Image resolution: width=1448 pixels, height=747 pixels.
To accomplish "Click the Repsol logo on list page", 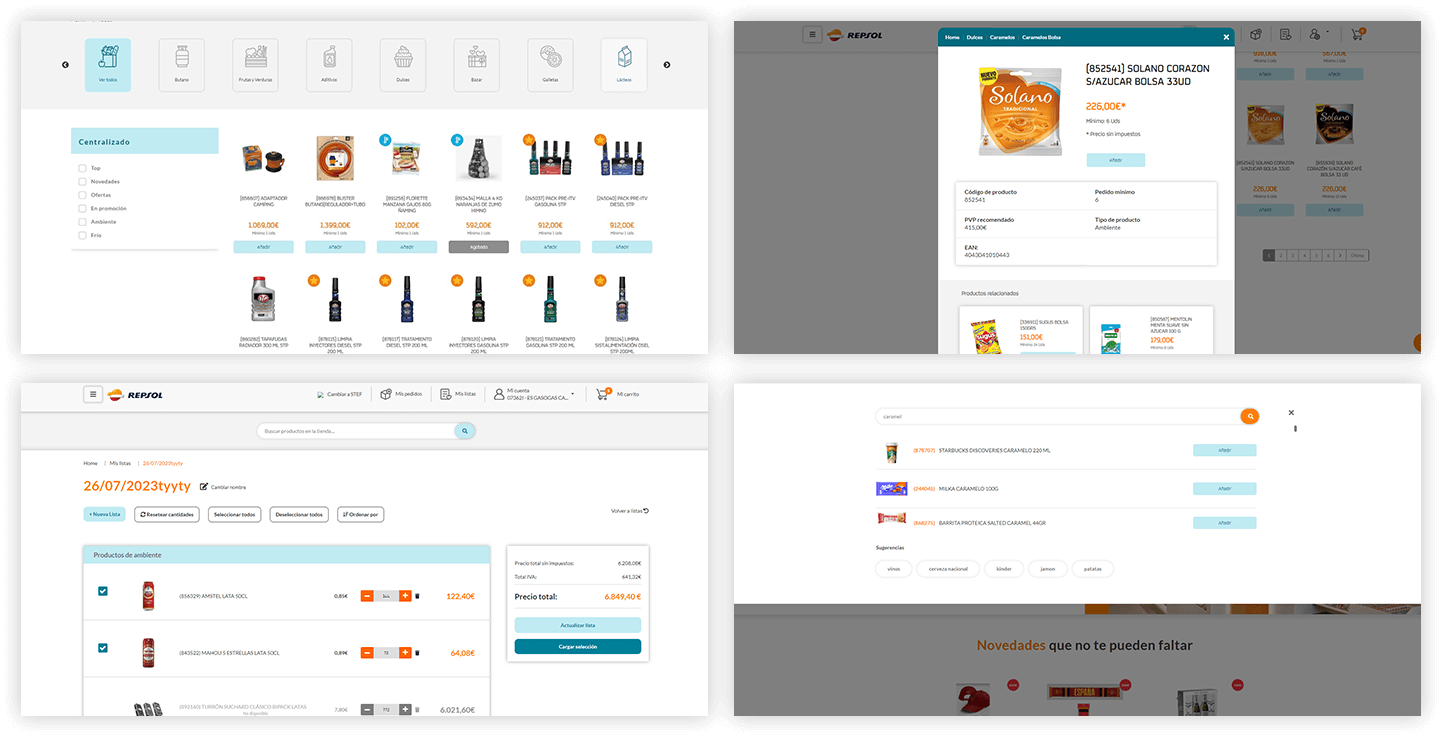I will (x=136, y=394).
